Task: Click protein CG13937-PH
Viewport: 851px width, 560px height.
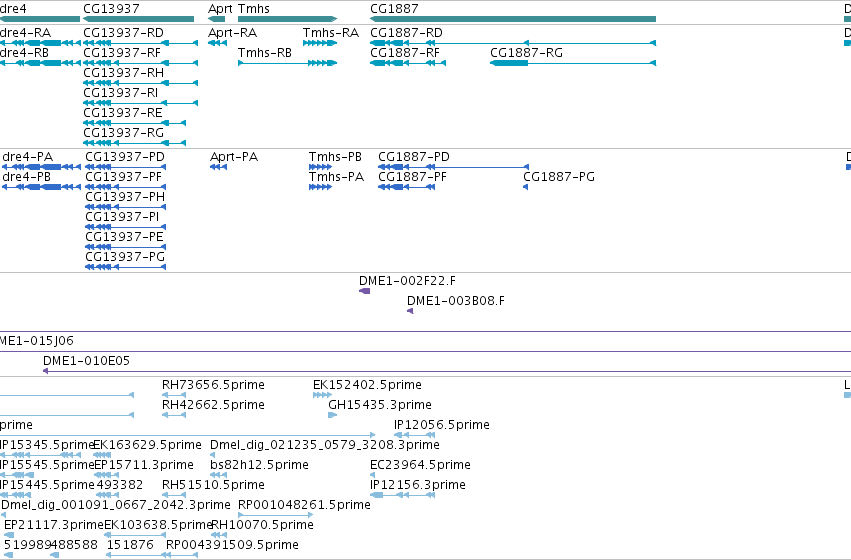Action: (126, 207)
